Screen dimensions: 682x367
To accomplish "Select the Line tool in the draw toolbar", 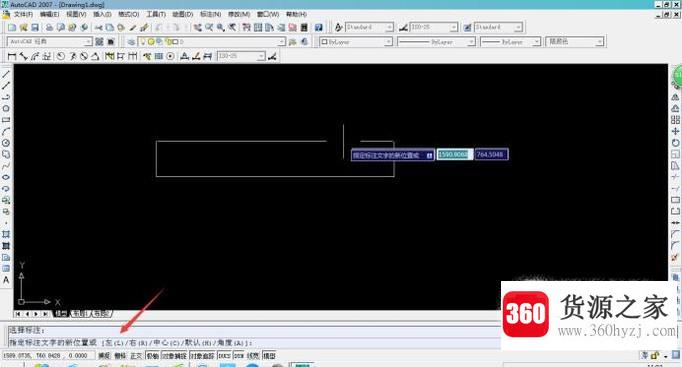I will [6, 74].
